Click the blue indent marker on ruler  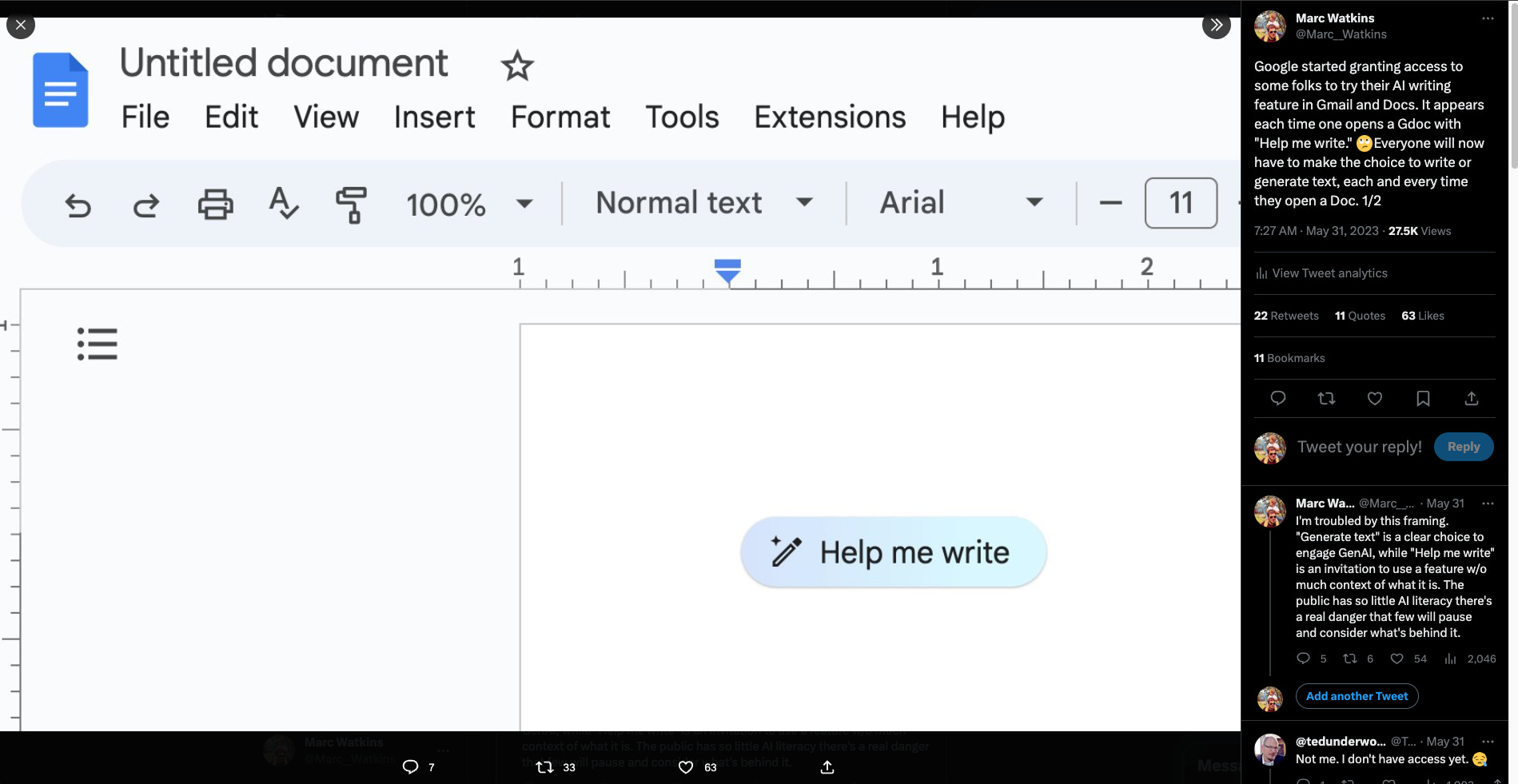tap(727, 270)
